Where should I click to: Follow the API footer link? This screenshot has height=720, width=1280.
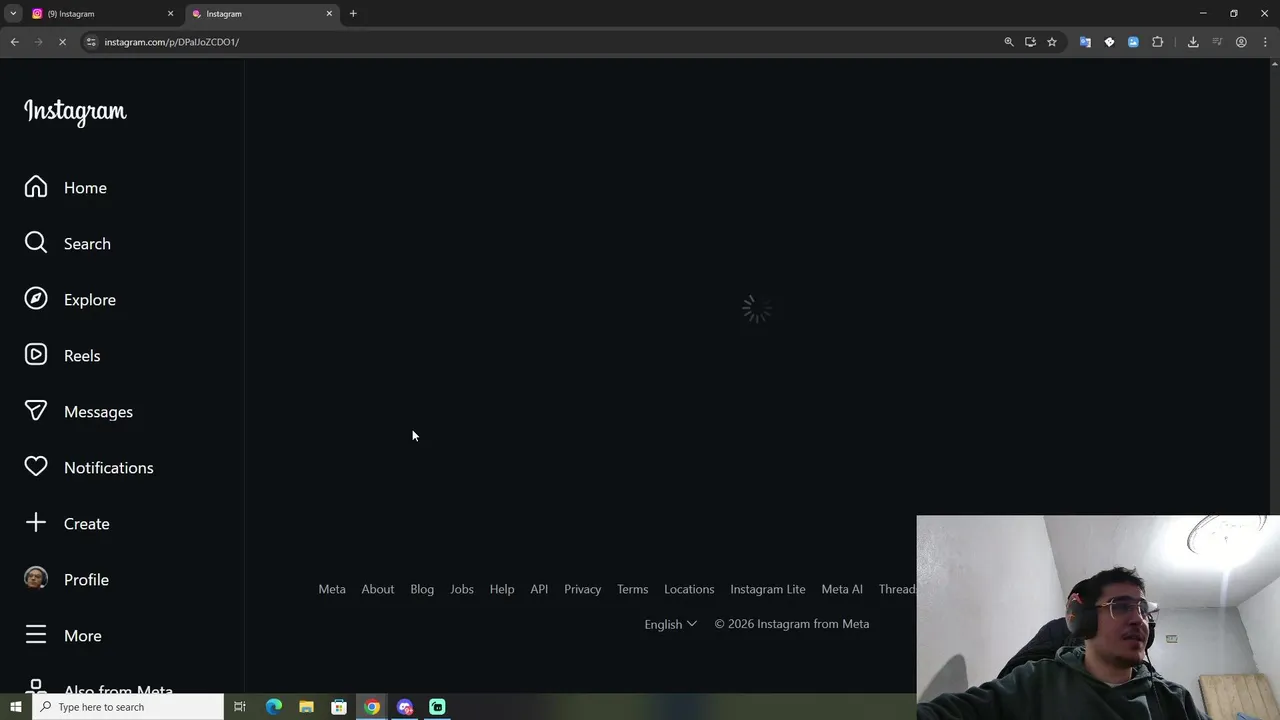point(539,589)
